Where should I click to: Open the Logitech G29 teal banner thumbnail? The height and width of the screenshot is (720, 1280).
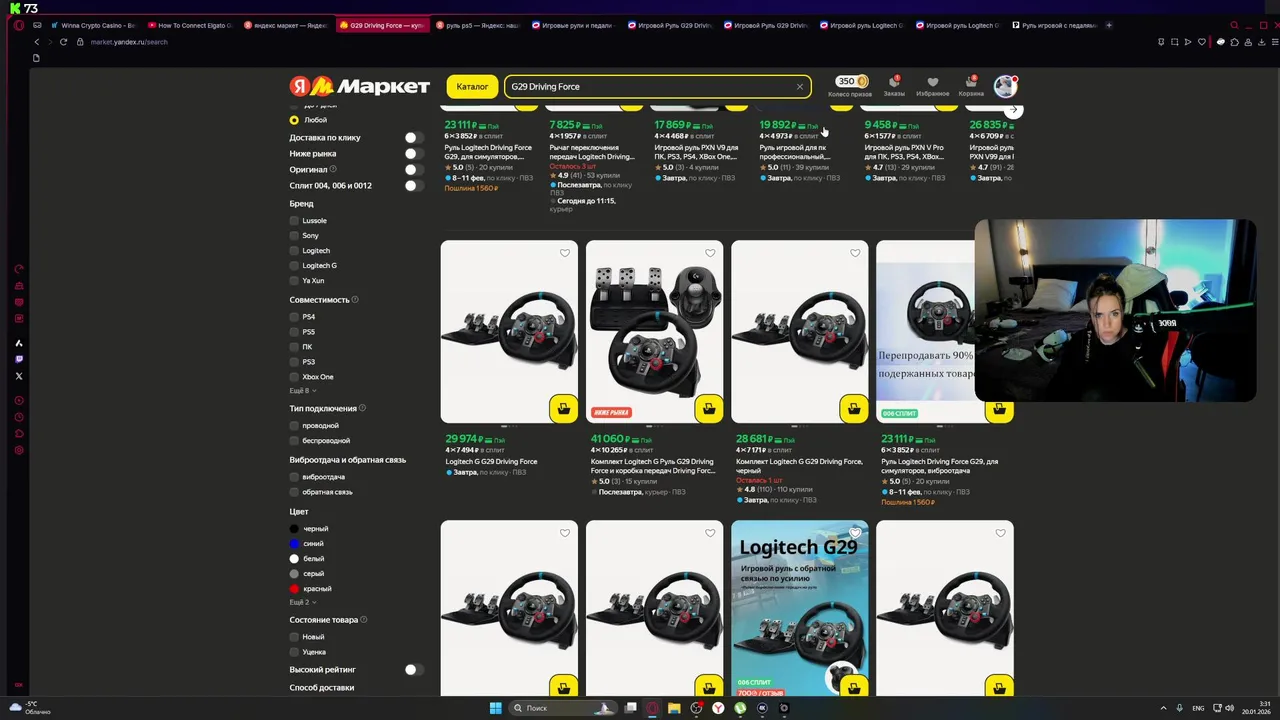800,608
